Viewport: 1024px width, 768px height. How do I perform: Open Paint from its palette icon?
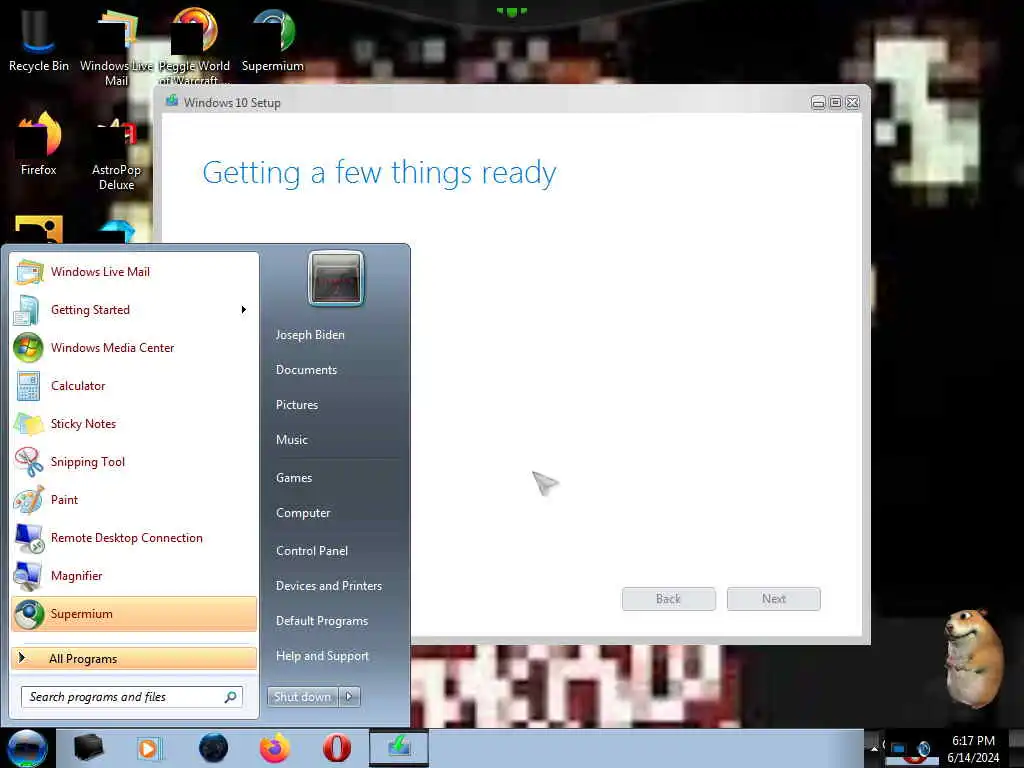28,500
